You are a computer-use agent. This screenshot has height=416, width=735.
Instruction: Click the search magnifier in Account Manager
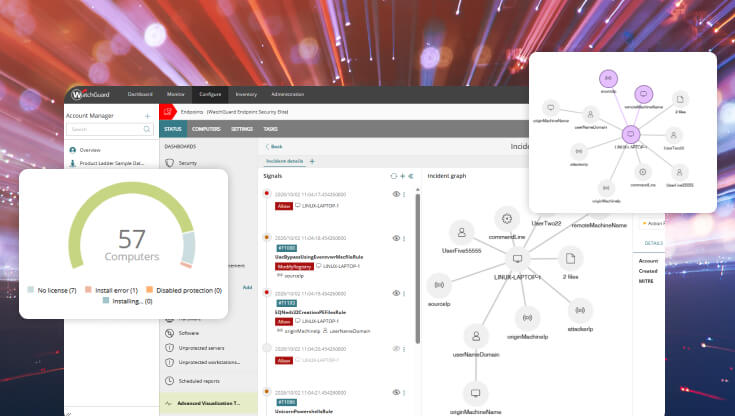(x=147, y=129)
